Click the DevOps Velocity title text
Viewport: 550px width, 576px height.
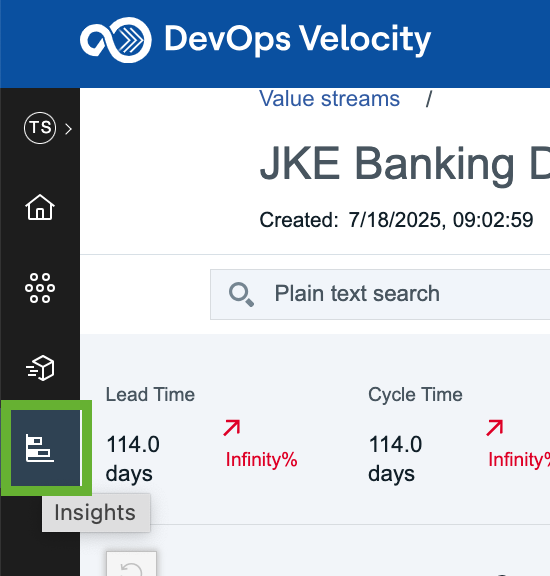(297, 40)
